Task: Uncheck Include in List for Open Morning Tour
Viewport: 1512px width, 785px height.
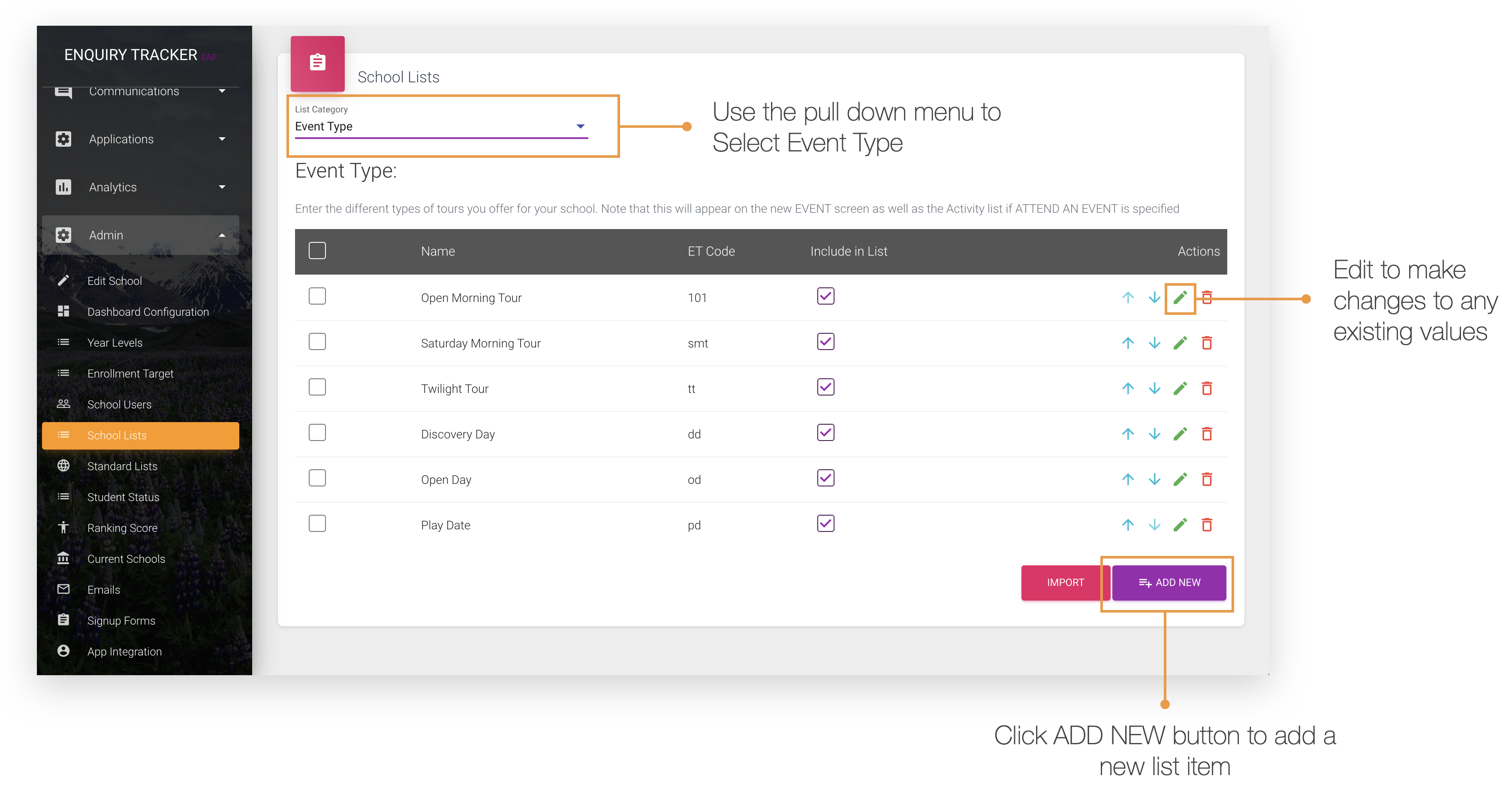Action: click(x=825, y=296)
